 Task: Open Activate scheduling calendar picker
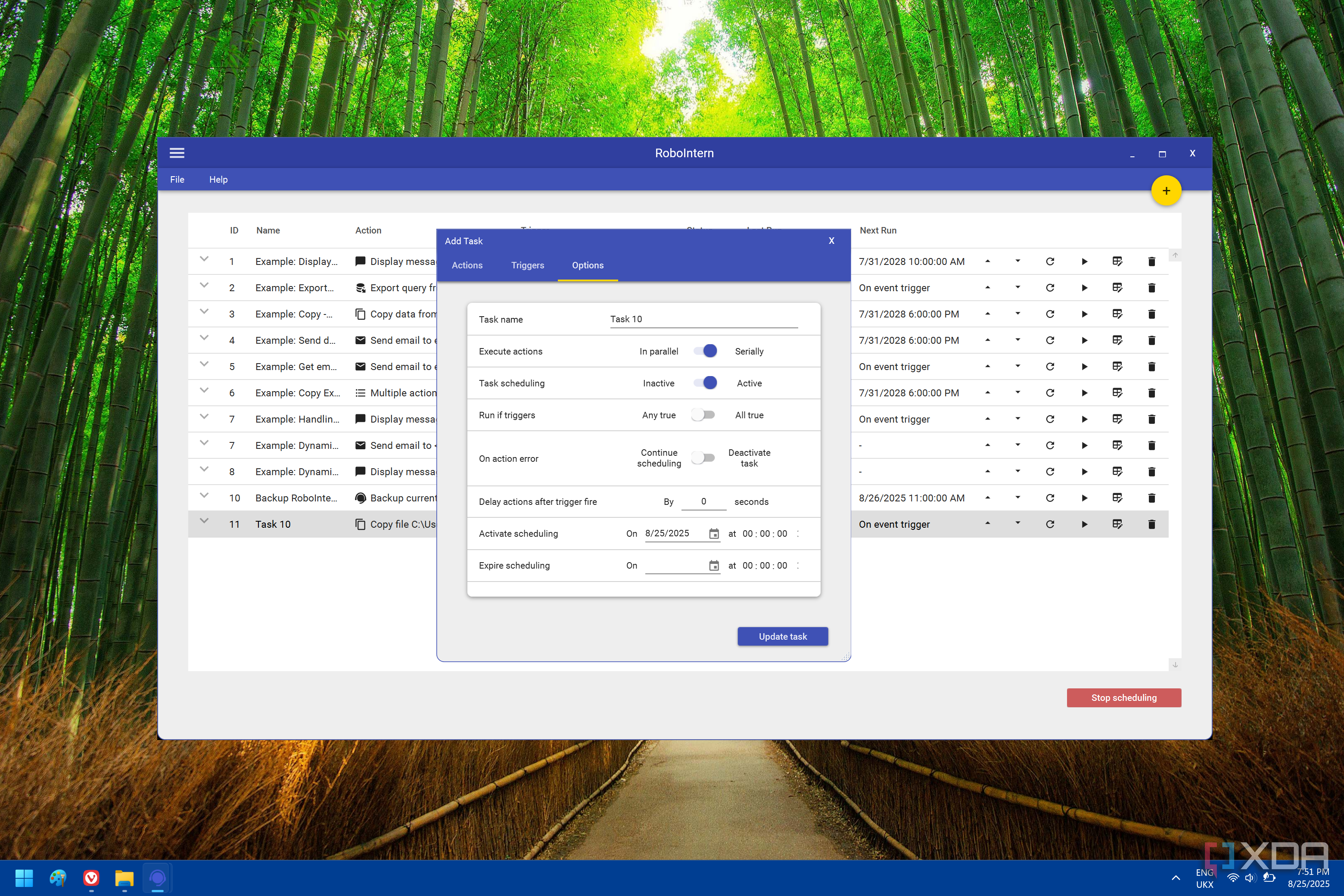tap(714, 534)
